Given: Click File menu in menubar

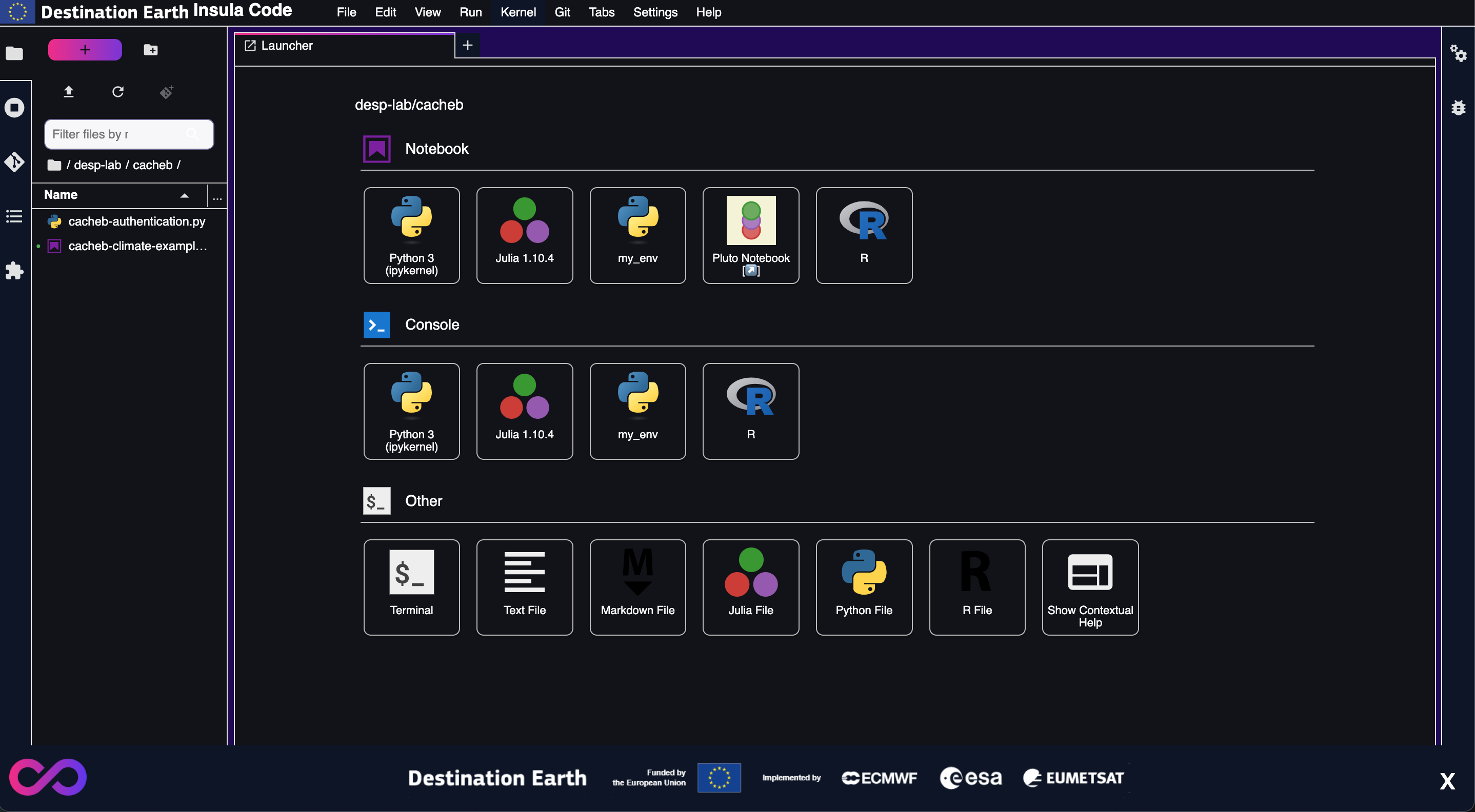Looking at the screenshot, I should click(346, 12).
